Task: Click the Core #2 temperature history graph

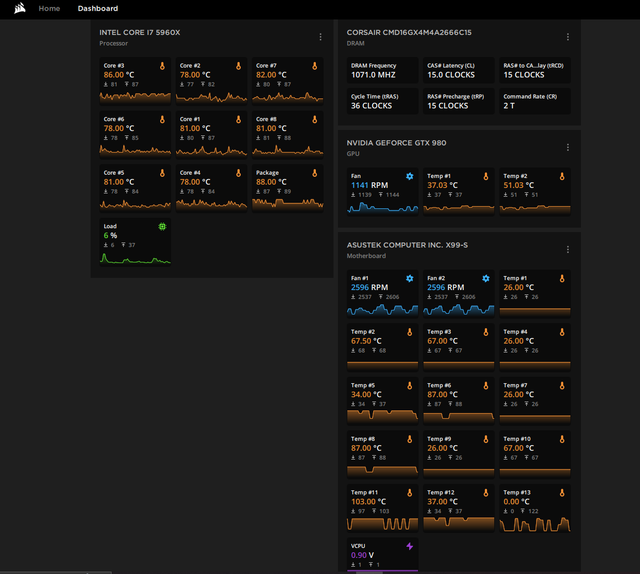Action: click(211, 98)
